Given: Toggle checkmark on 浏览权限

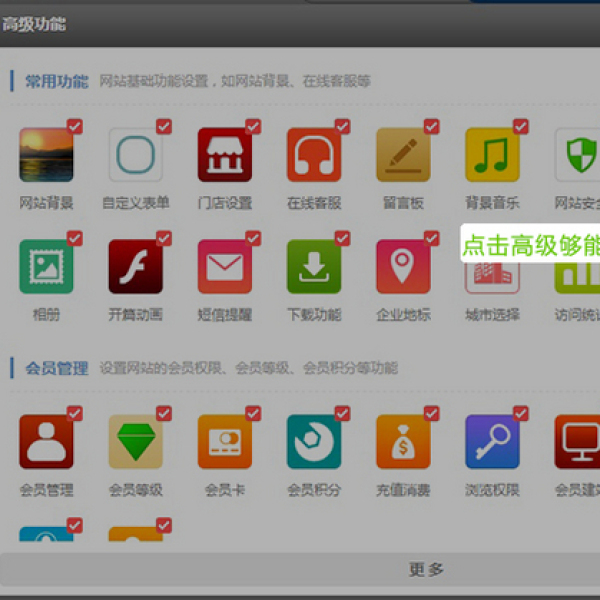Looking at the screenshot, I should pos(520,413).
